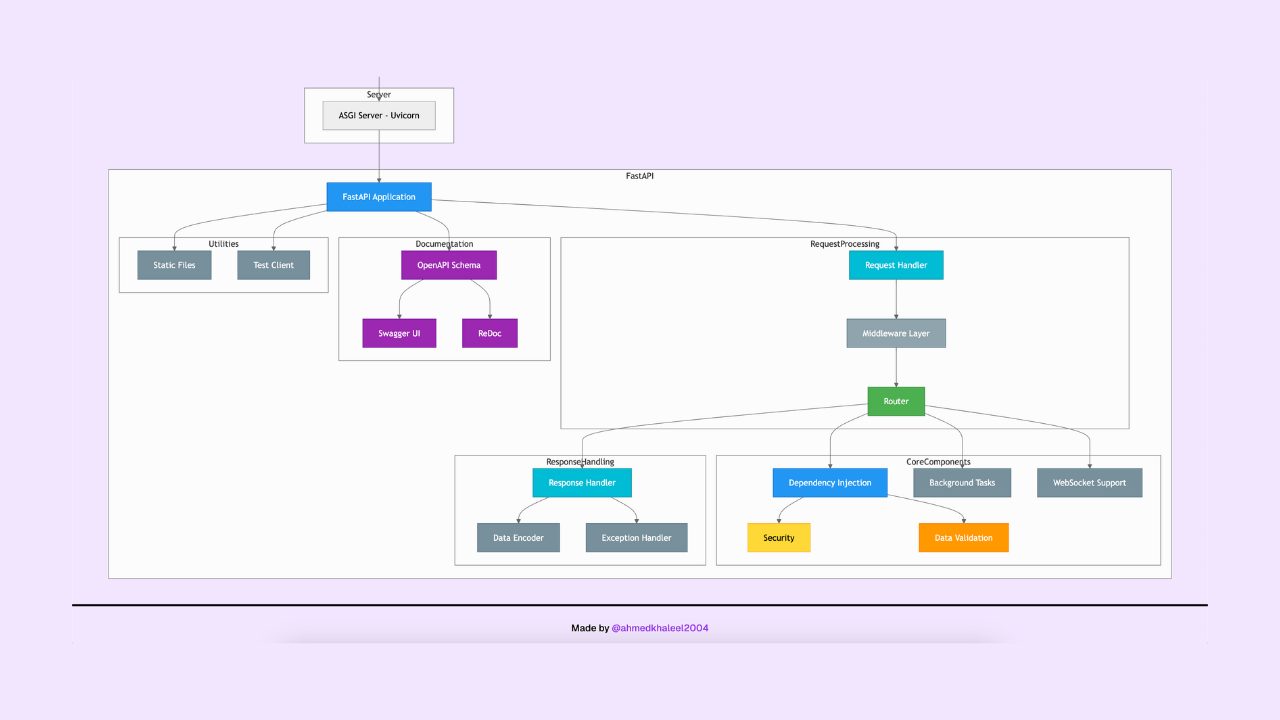
Task: Open the Swagger UI node
Action: [399, 332]
